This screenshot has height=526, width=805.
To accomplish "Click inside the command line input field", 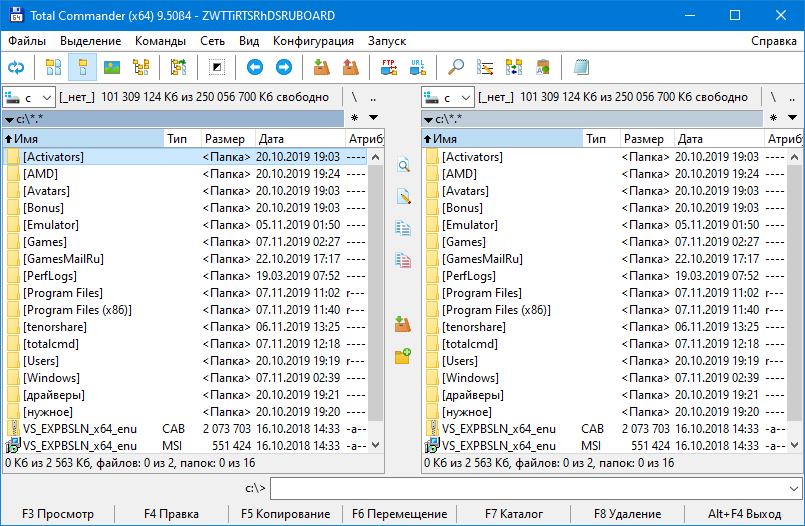I will coord(528,489).
